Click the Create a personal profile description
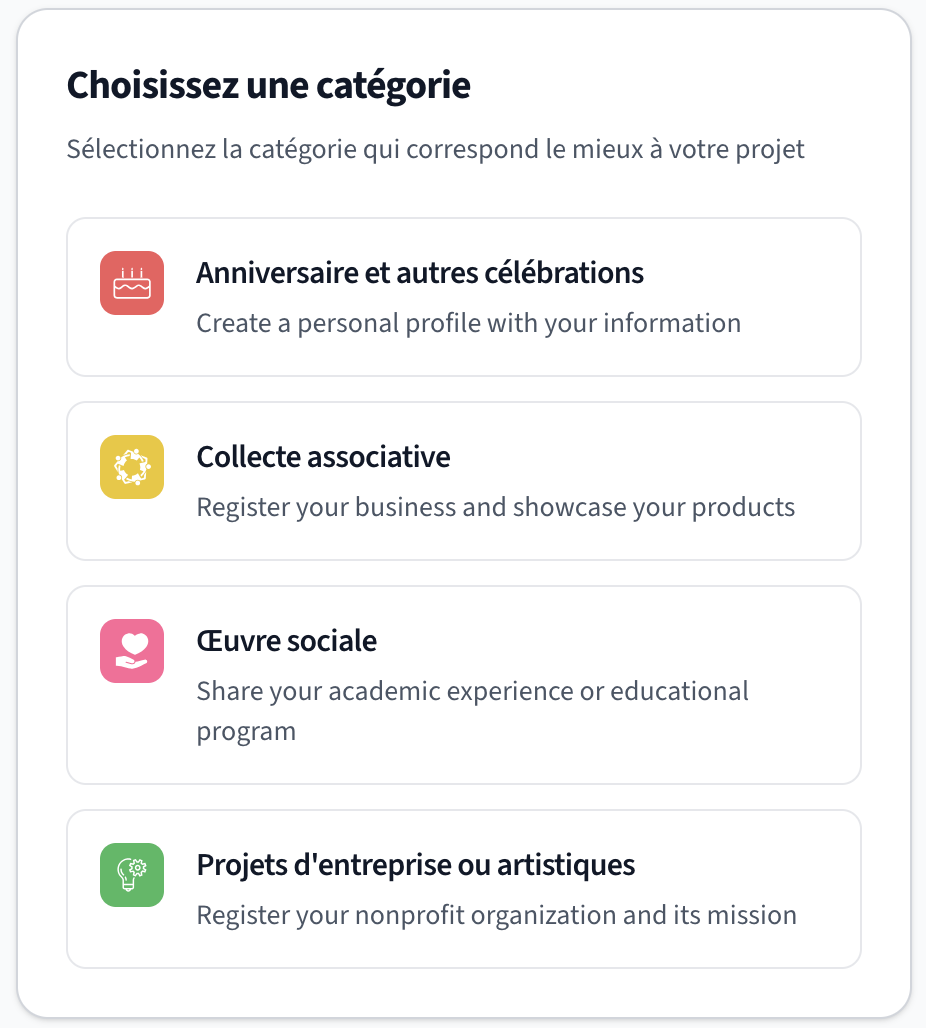This screenshot has width=926, height=1028. point(469,322)
